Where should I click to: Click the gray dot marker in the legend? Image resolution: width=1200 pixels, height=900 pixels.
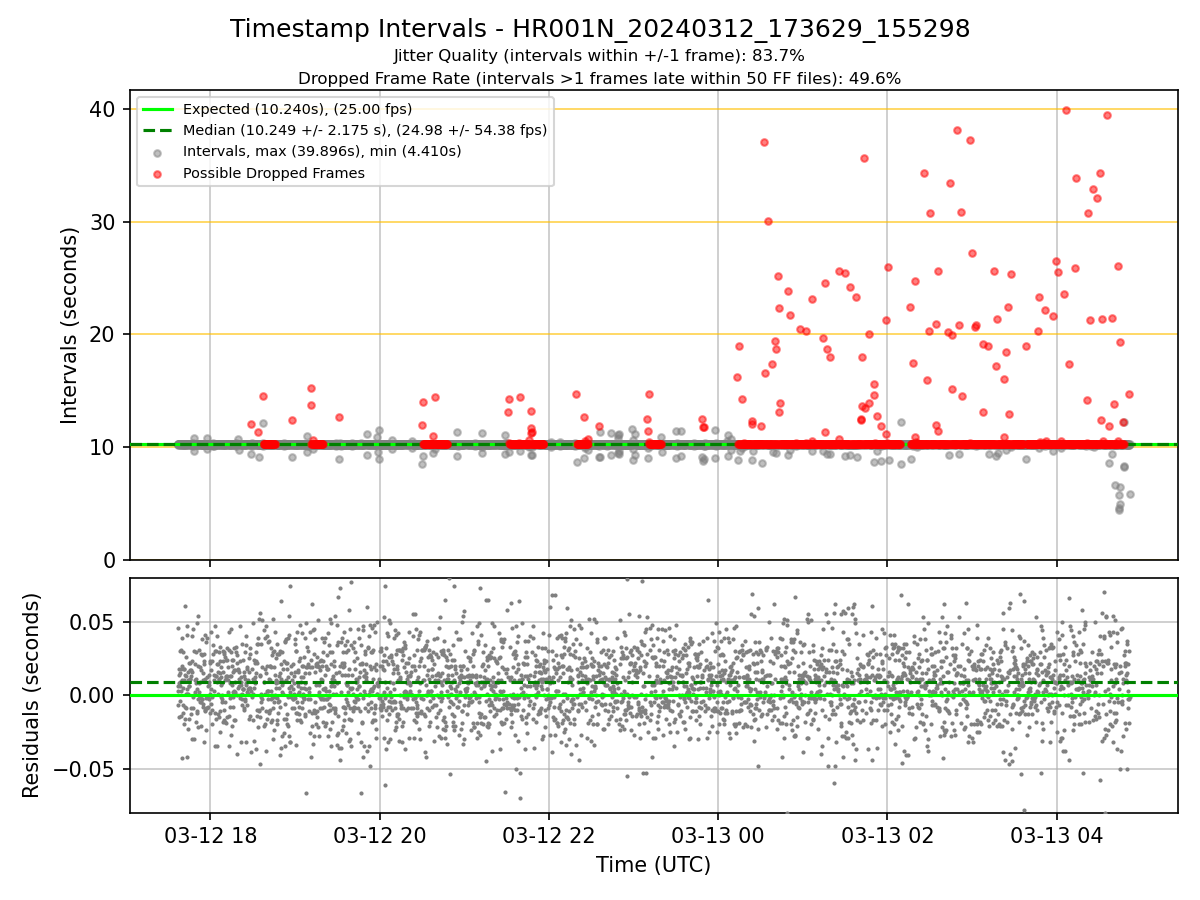[158, 152]
